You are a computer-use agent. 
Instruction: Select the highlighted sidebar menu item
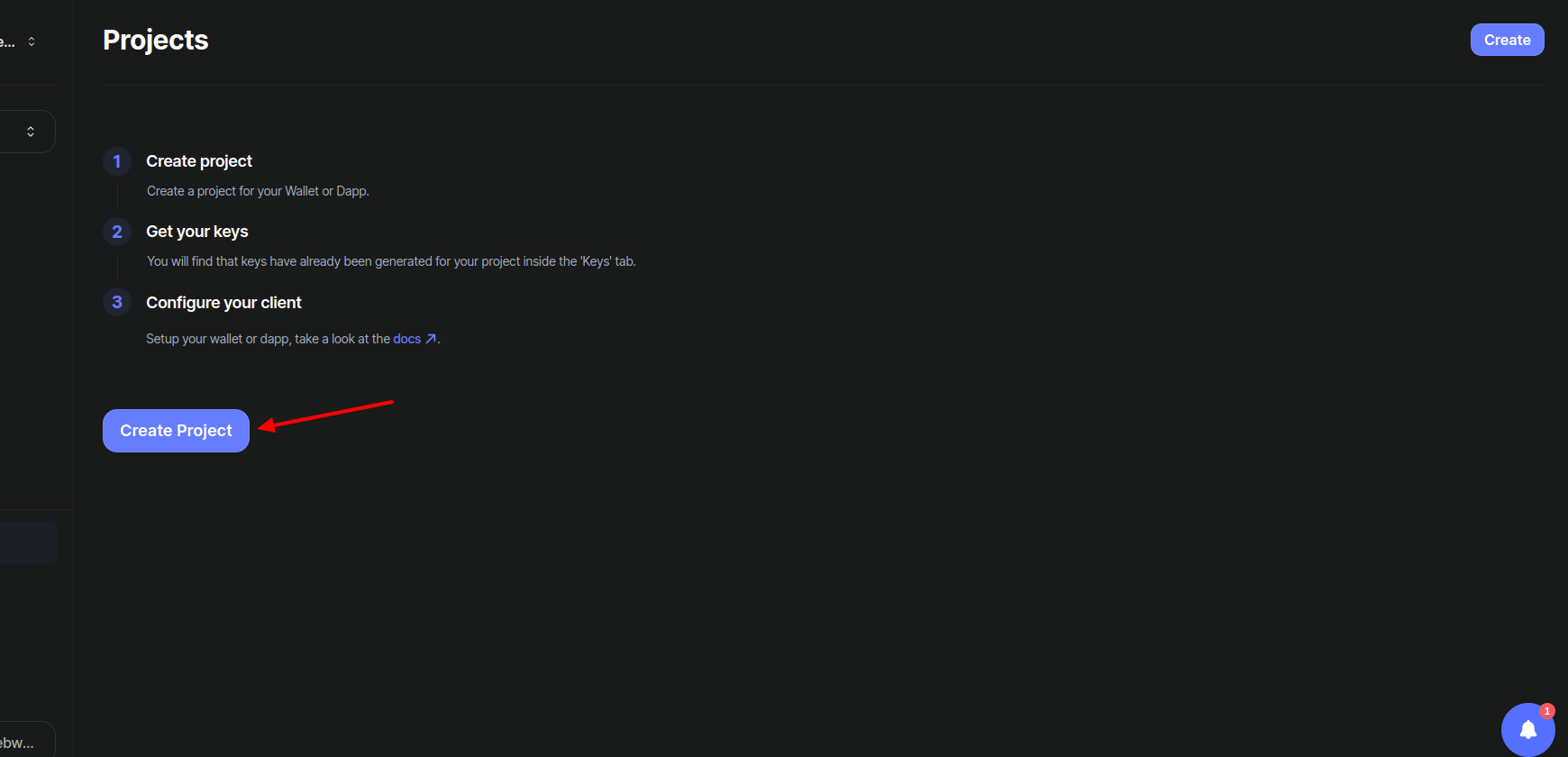pyautogui.click(x=29, y=542)
